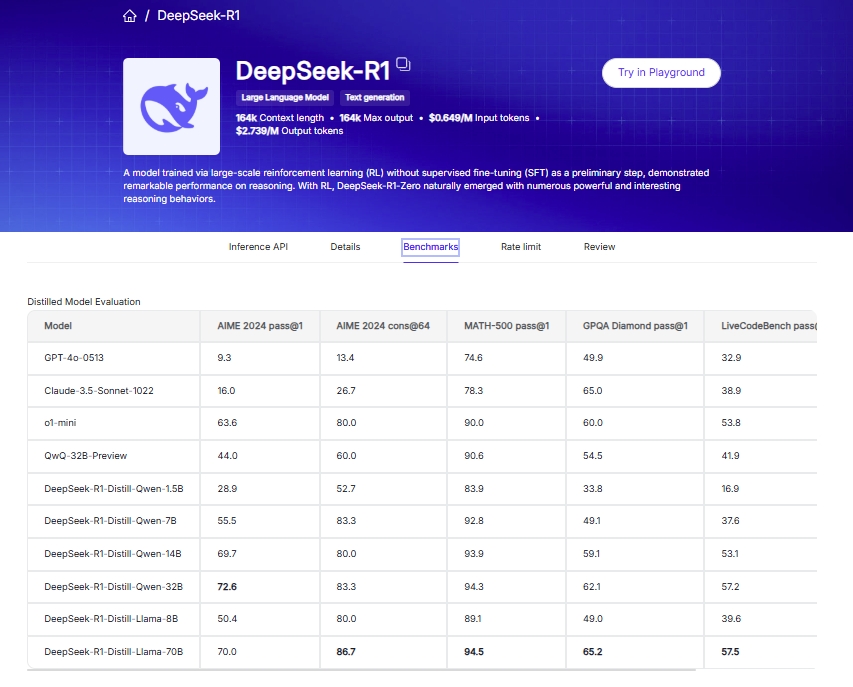Open Try in Playground

[x=661, y=73]
